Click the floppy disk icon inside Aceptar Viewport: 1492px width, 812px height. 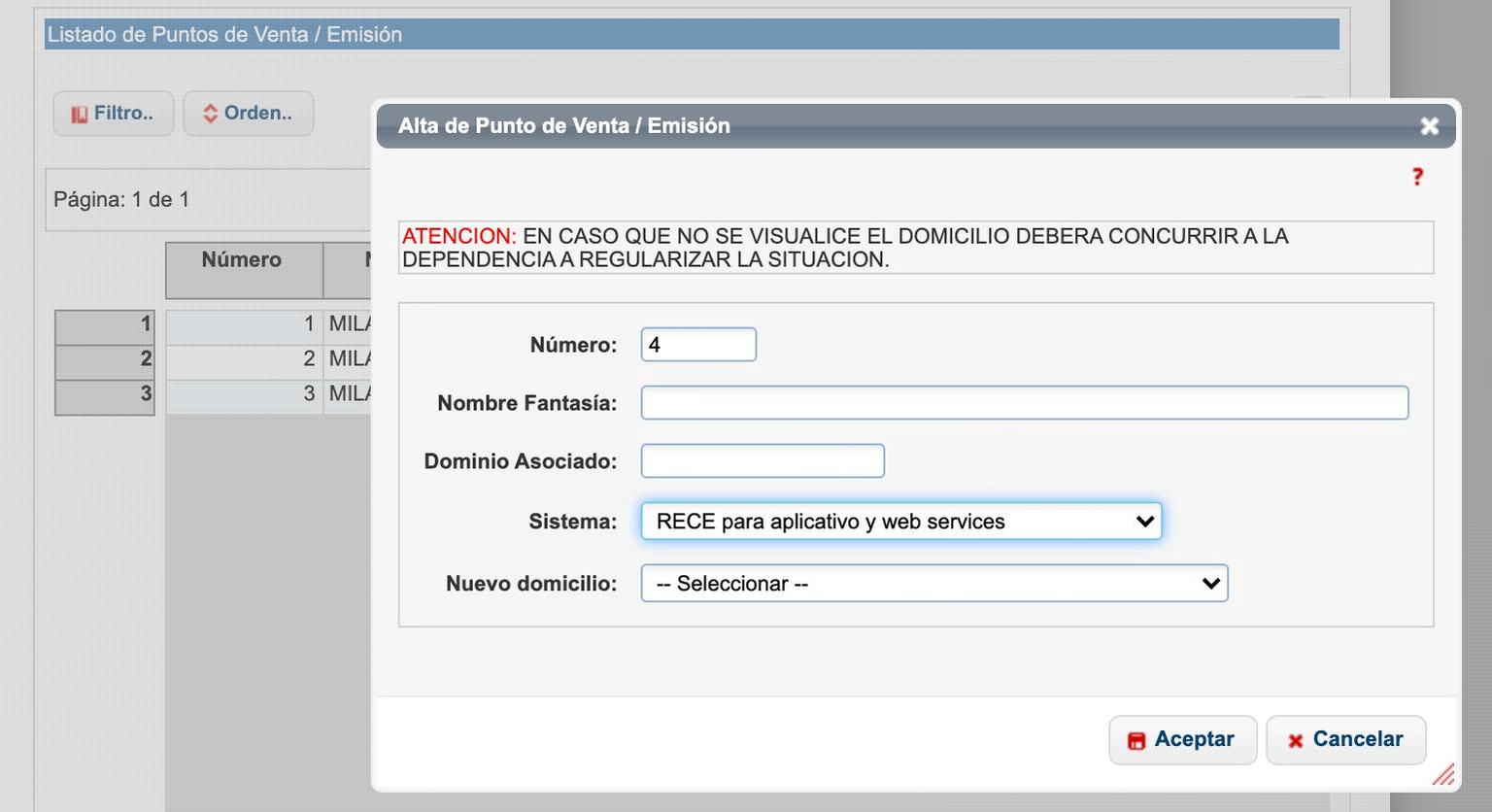coord(1136,739)
